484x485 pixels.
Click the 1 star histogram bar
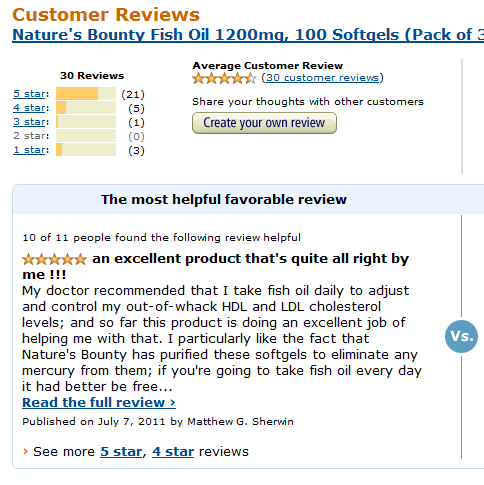pyautogui.click(x=86, y=150)
